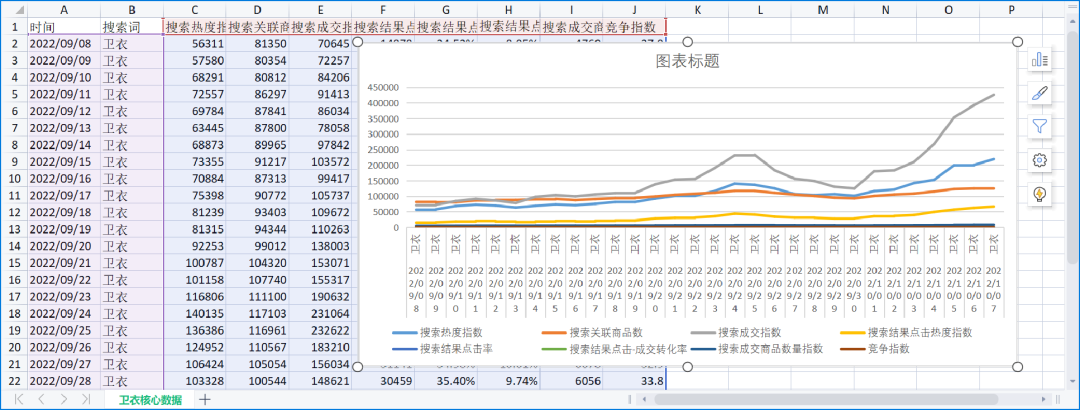The width and height of the screenshot is (1080, 410).
Task: Click the lightbulb chart suggestion button
Action: click(x=1040, y=194)
